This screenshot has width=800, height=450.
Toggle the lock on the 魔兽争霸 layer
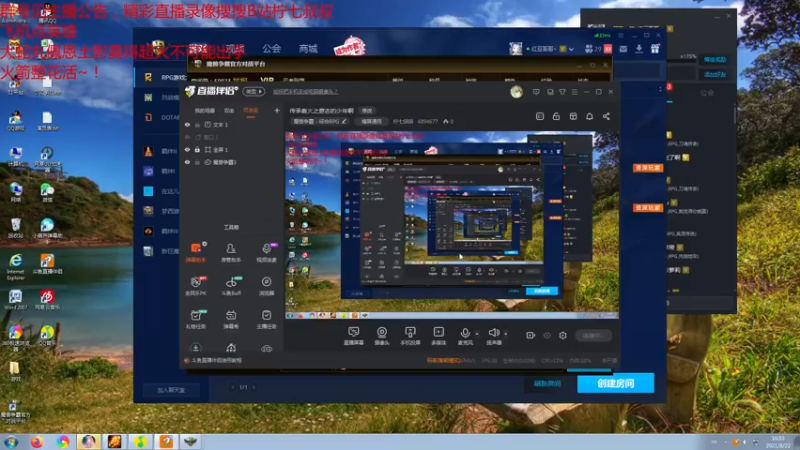point(197,162)
